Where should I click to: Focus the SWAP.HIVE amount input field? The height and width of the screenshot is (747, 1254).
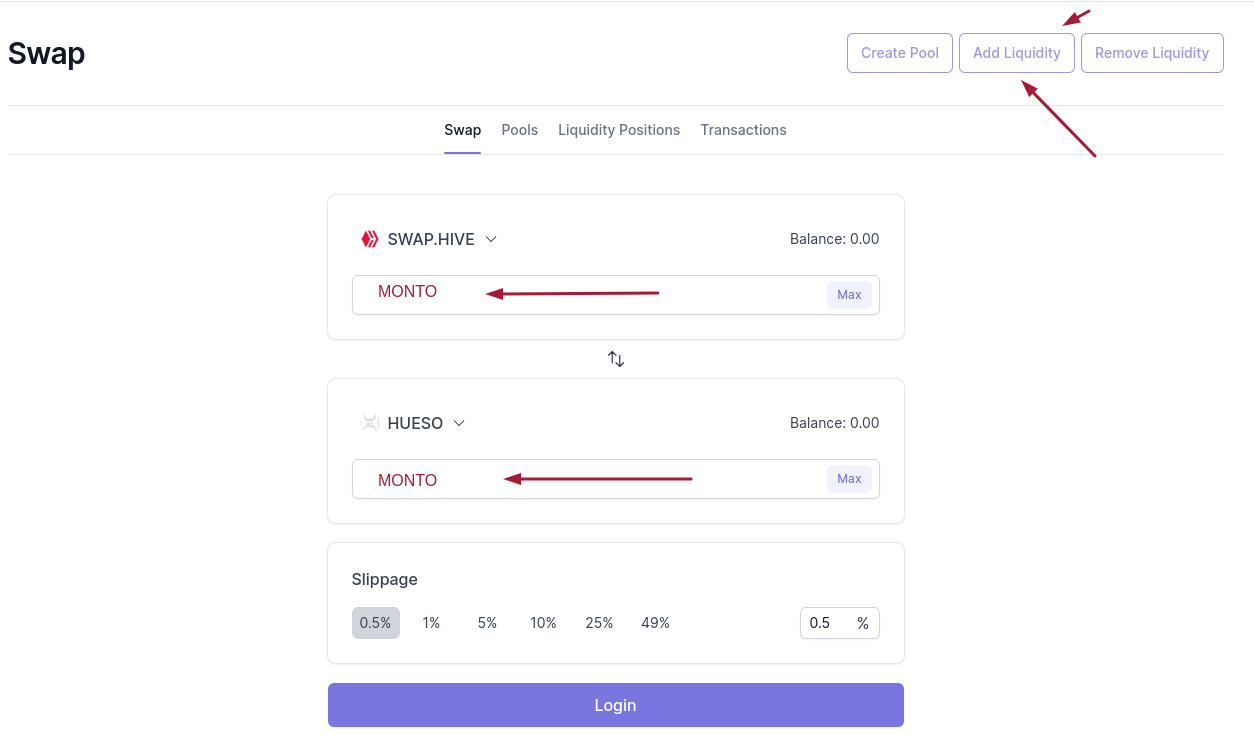coord(616,295)
